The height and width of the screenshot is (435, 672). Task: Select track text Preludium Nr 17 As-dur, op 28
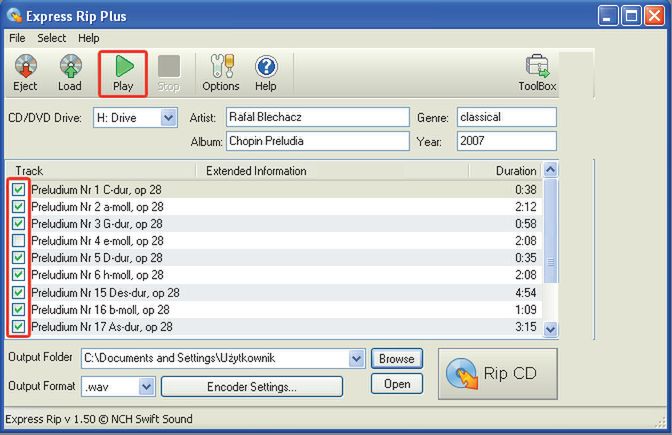[x=102, y=327]
